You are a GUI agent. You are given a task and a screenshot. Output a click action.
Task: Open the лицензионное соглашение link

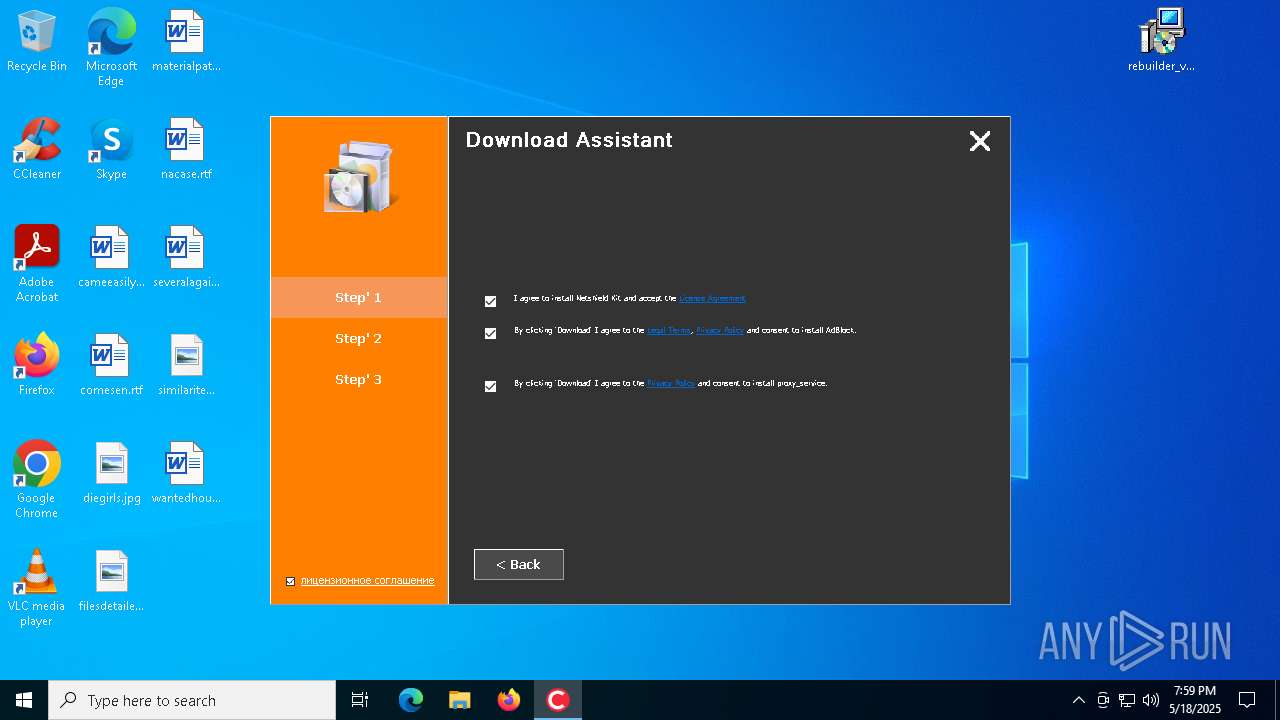tap(367, 581)
